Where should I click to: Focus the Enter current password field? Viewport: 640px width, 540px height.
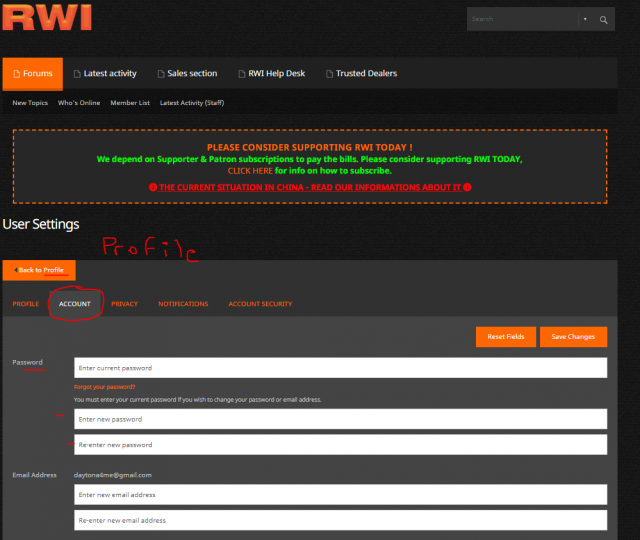click(340, 368)
